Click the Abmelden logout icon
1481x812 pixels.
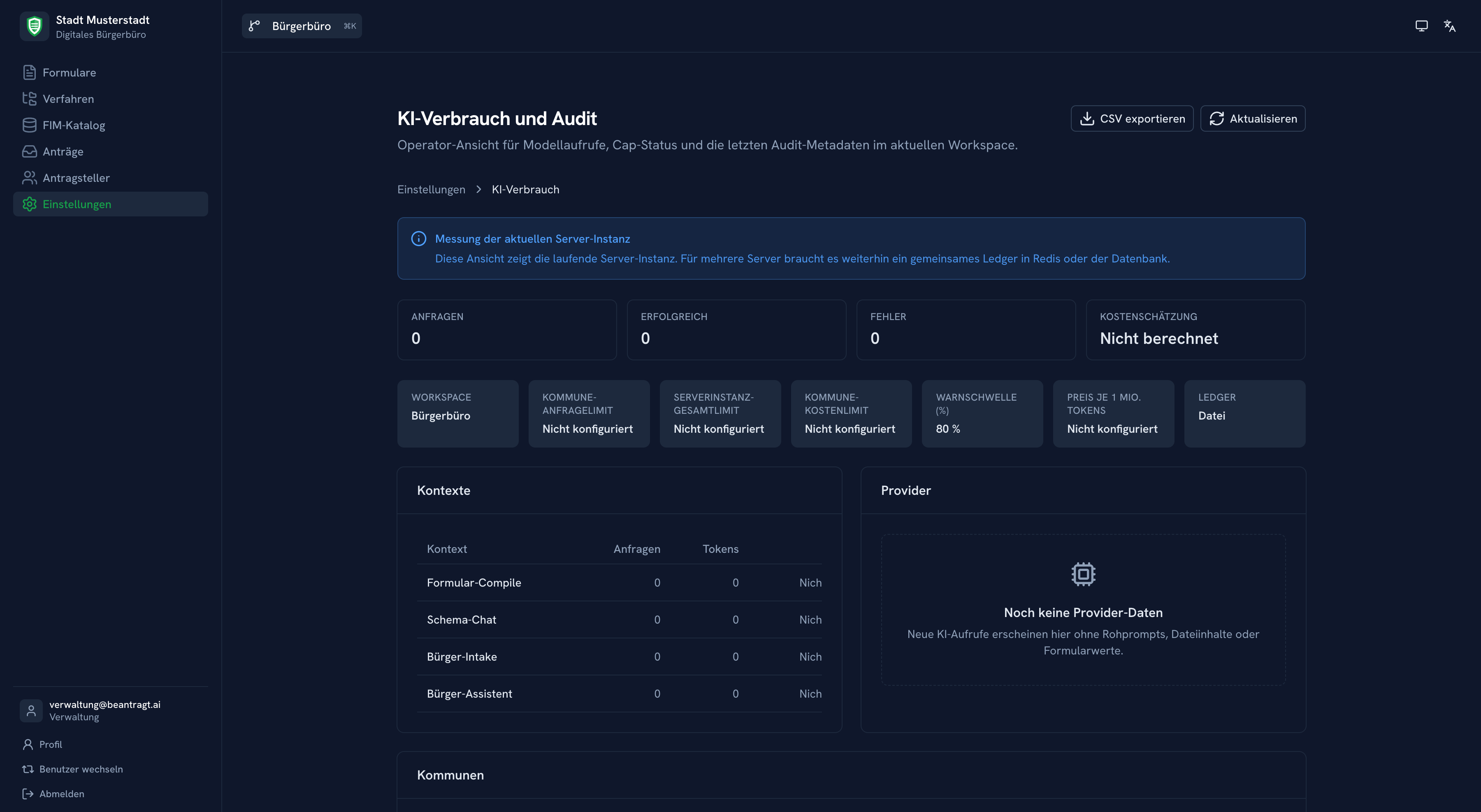coord(28,793)
